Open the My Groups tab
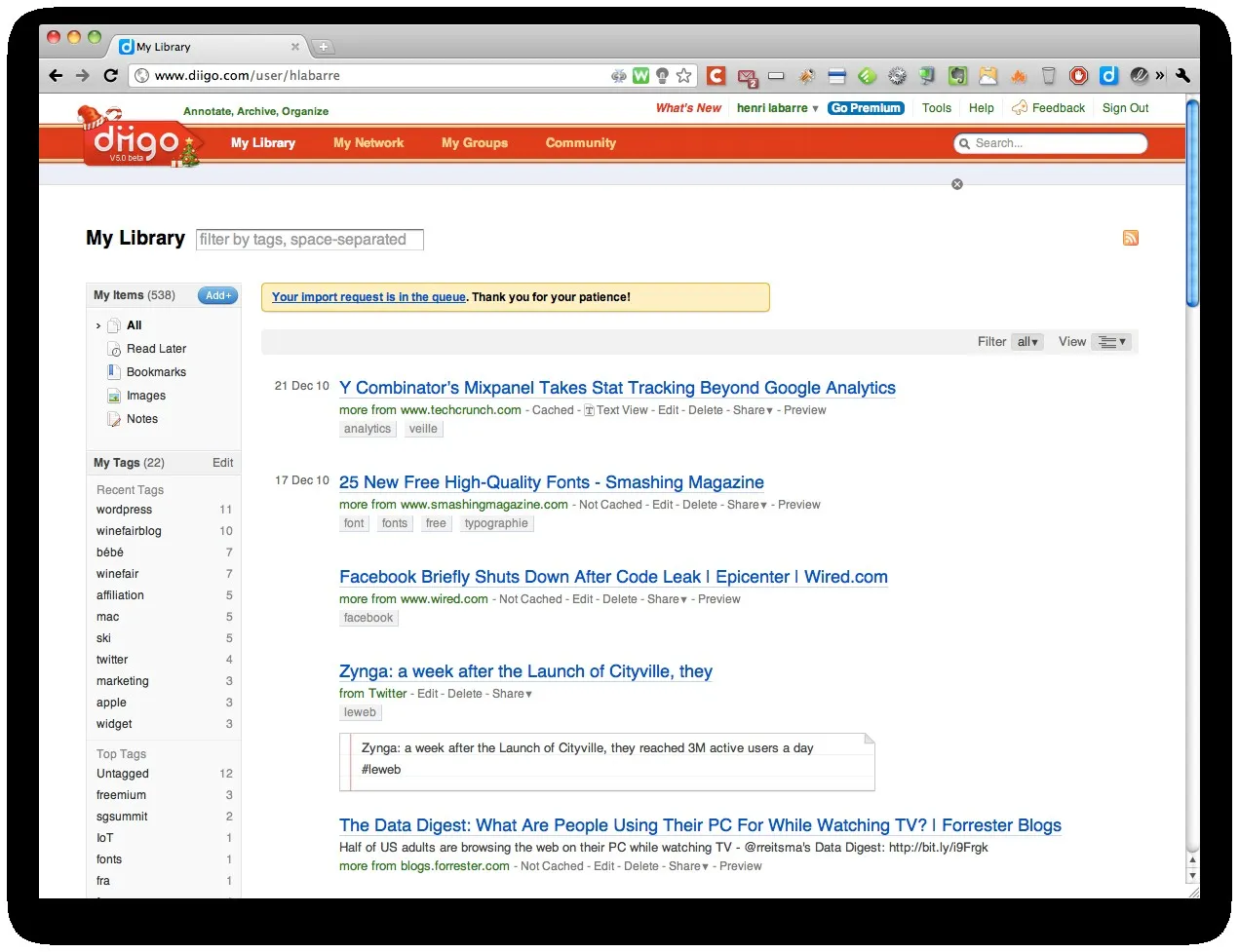Image resolution: width=1239 pixels, height=952 pixels. point(475,142)
